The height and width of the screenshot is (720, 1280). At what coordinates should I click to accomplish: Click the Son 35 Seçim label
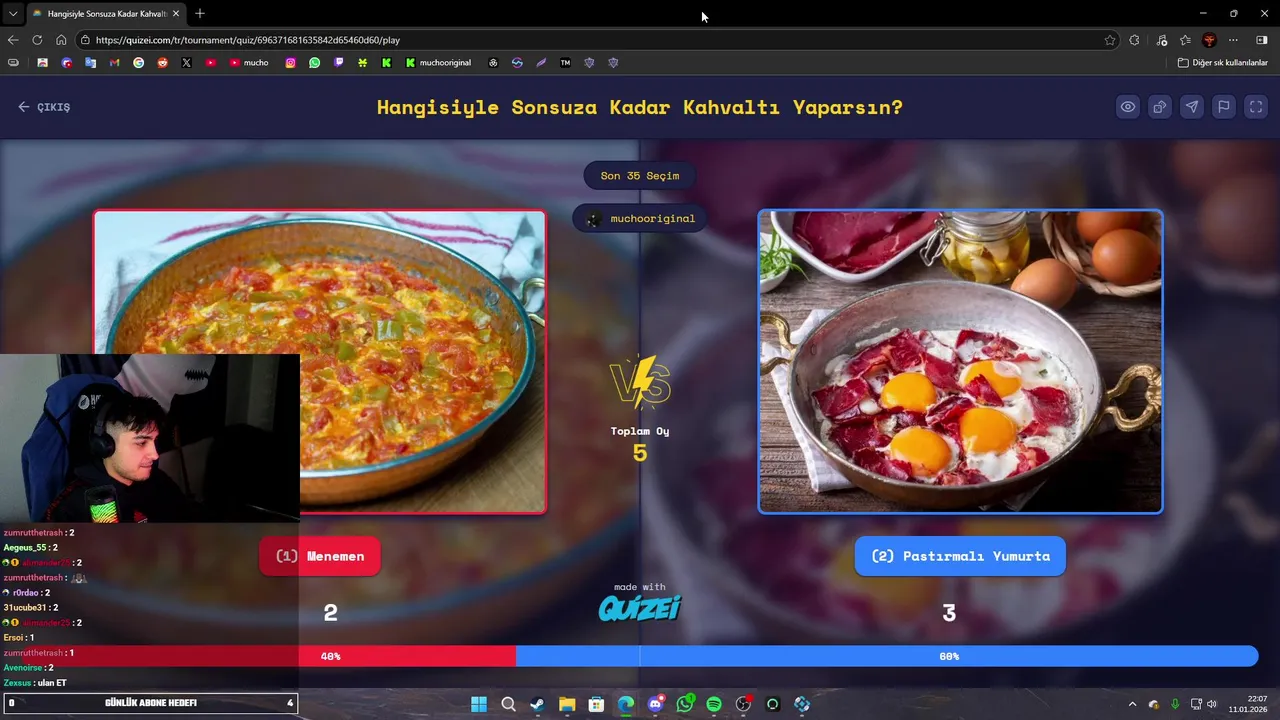coord(640,176)
